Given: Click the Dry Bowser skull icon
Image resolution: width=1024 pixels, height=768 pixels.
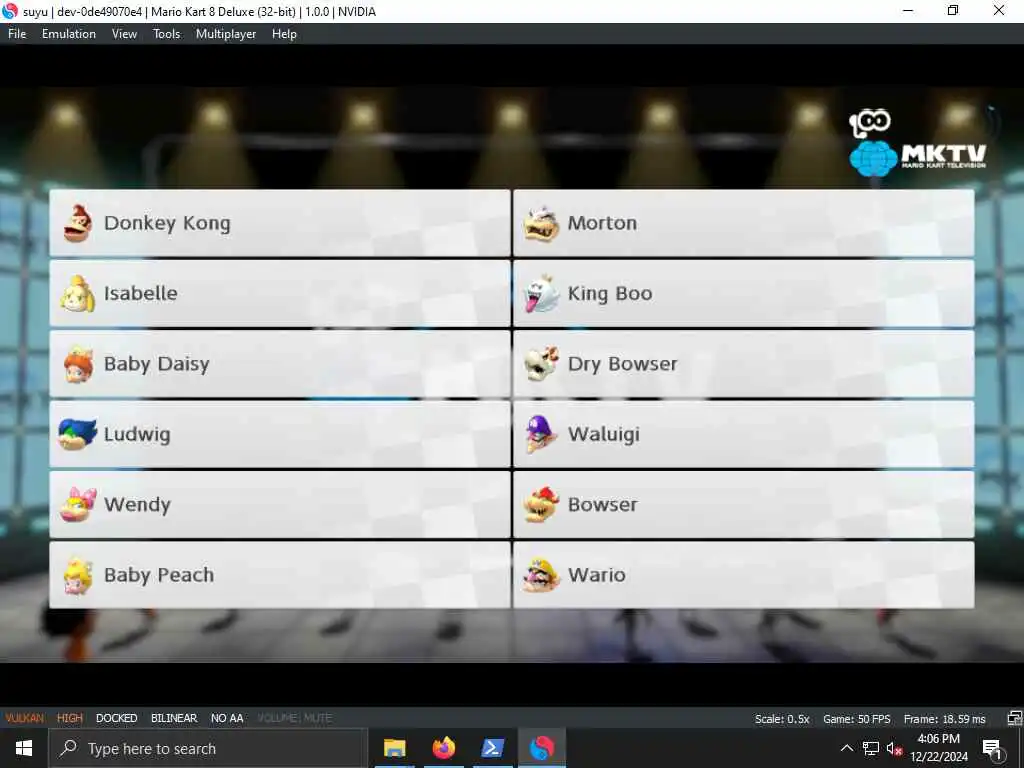Looking at the screenshot, I should pos(542,364).
